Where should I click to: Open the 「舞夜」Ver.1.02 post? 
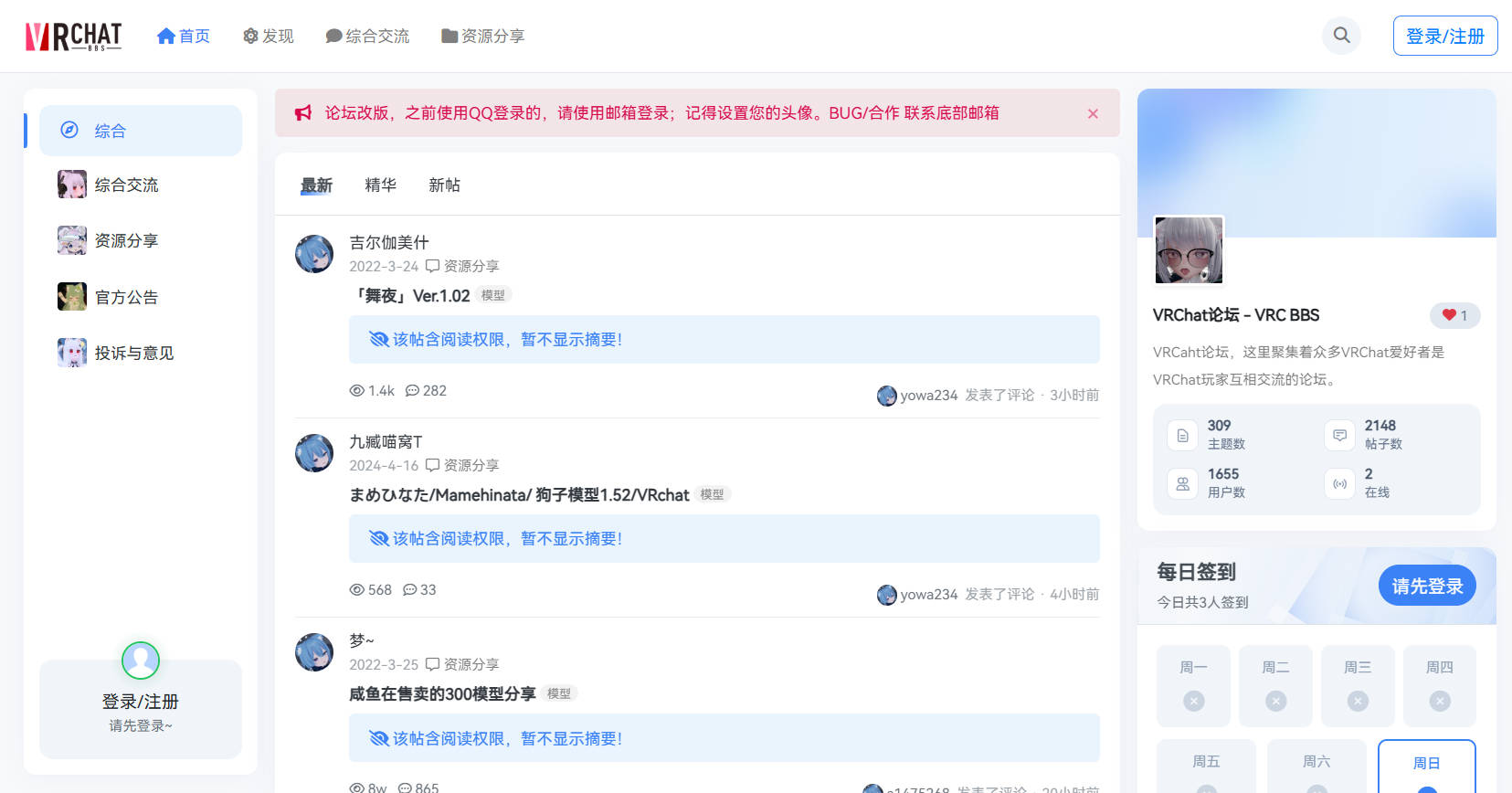pyautogui.click(x=410, y=295)
